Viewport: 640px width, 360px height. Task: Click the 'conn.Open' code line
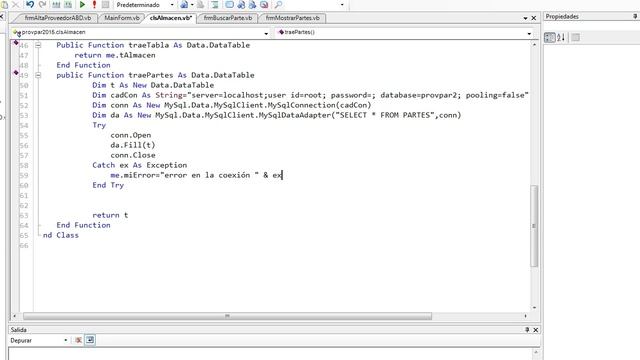pos(131,135)
